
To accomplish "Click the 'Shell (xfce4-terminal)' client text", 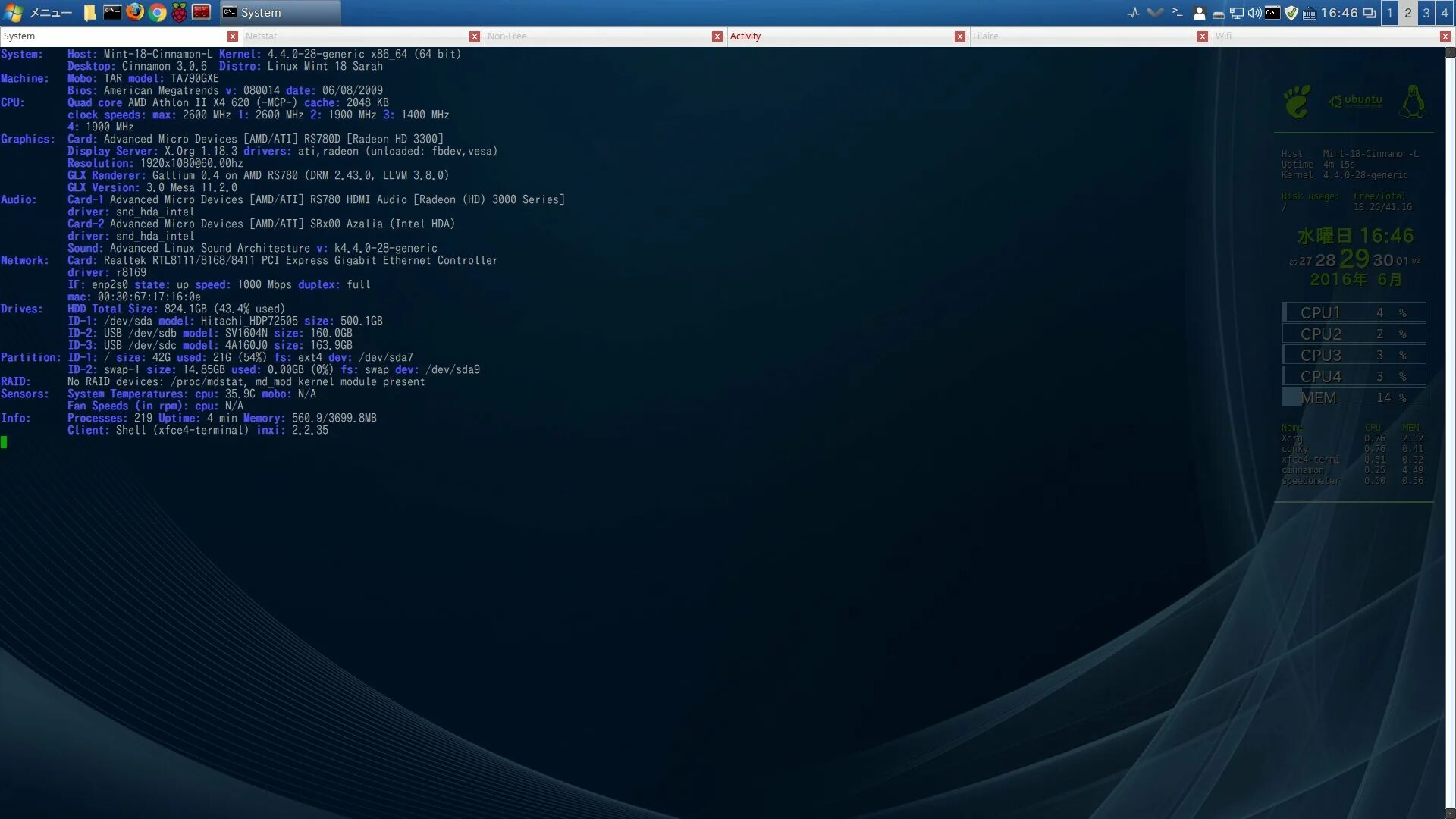I will click(x=182, y=431).
